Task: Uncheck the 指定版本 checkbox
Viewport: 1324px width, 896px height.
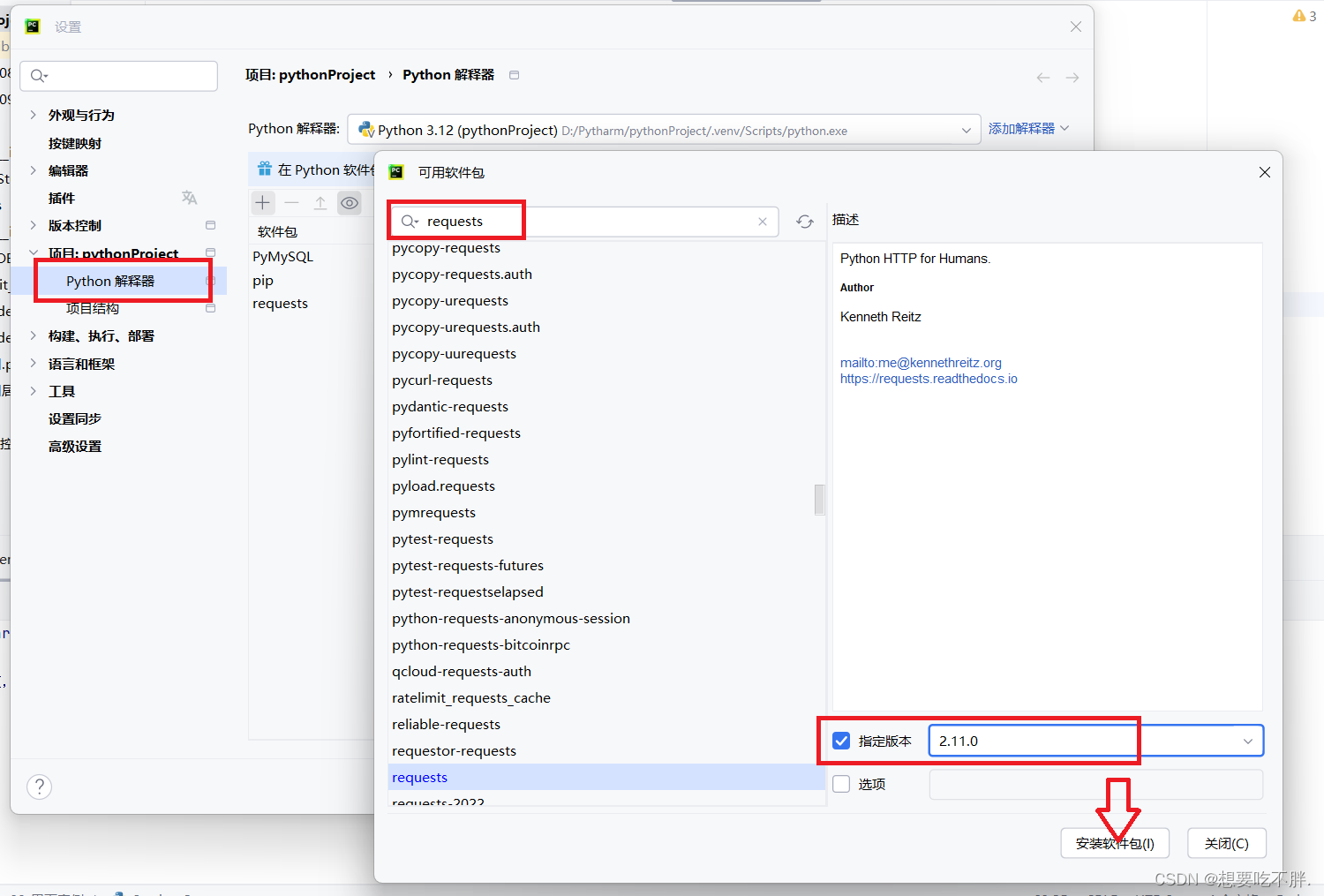Action: point(842,741)
